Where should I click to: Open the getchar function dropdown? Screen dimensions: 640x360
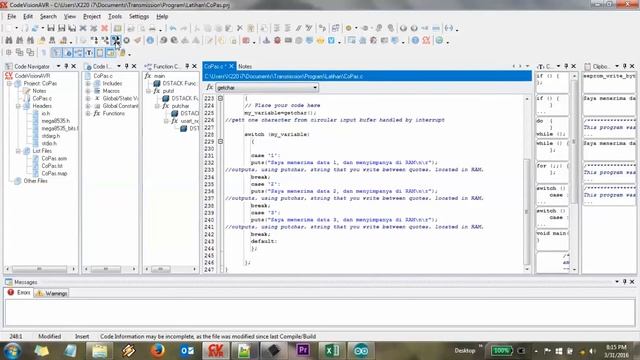pyautogui.click(x=315, y=87)
